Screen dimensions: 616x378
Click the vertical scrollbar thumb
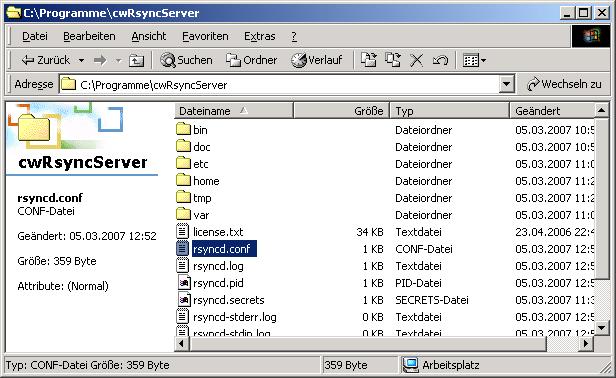click(x=601, y=198)
